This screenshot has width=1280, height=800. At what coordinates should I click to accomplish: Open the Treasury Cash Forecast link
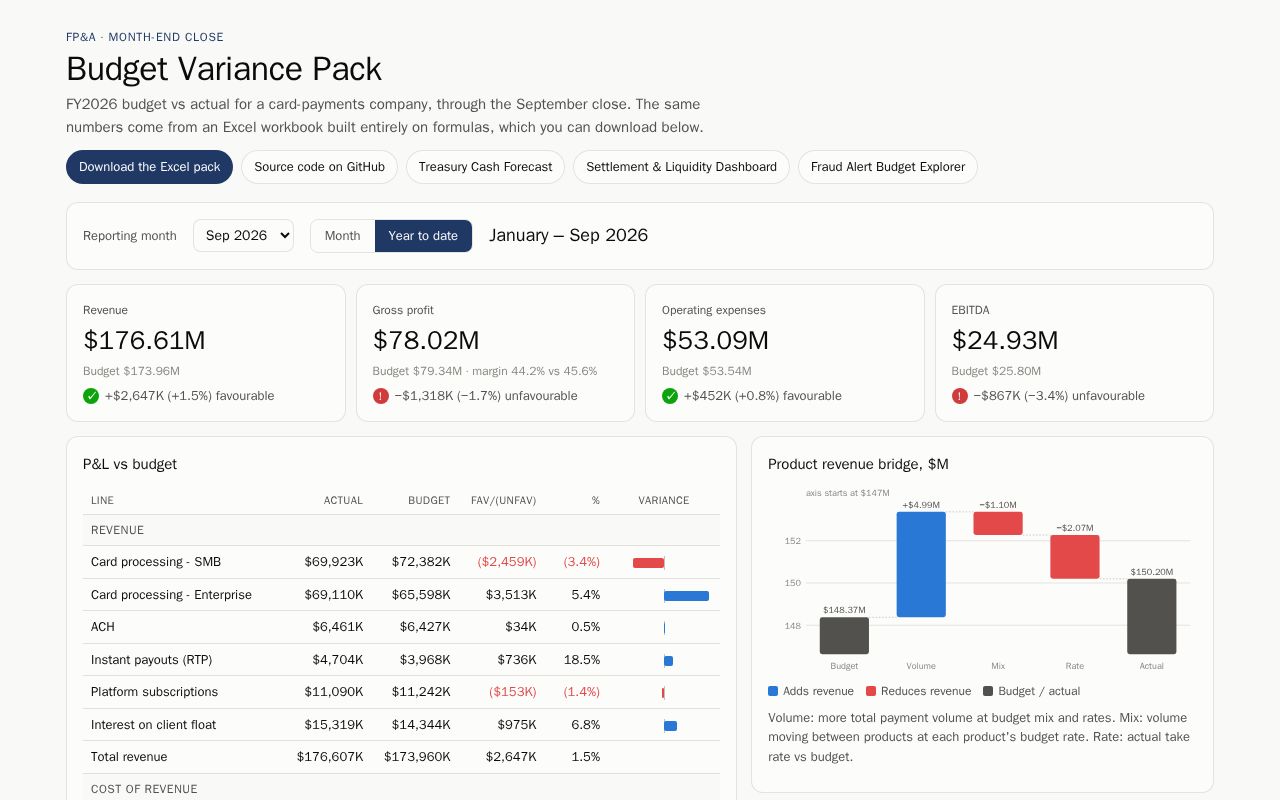point(485,167)
